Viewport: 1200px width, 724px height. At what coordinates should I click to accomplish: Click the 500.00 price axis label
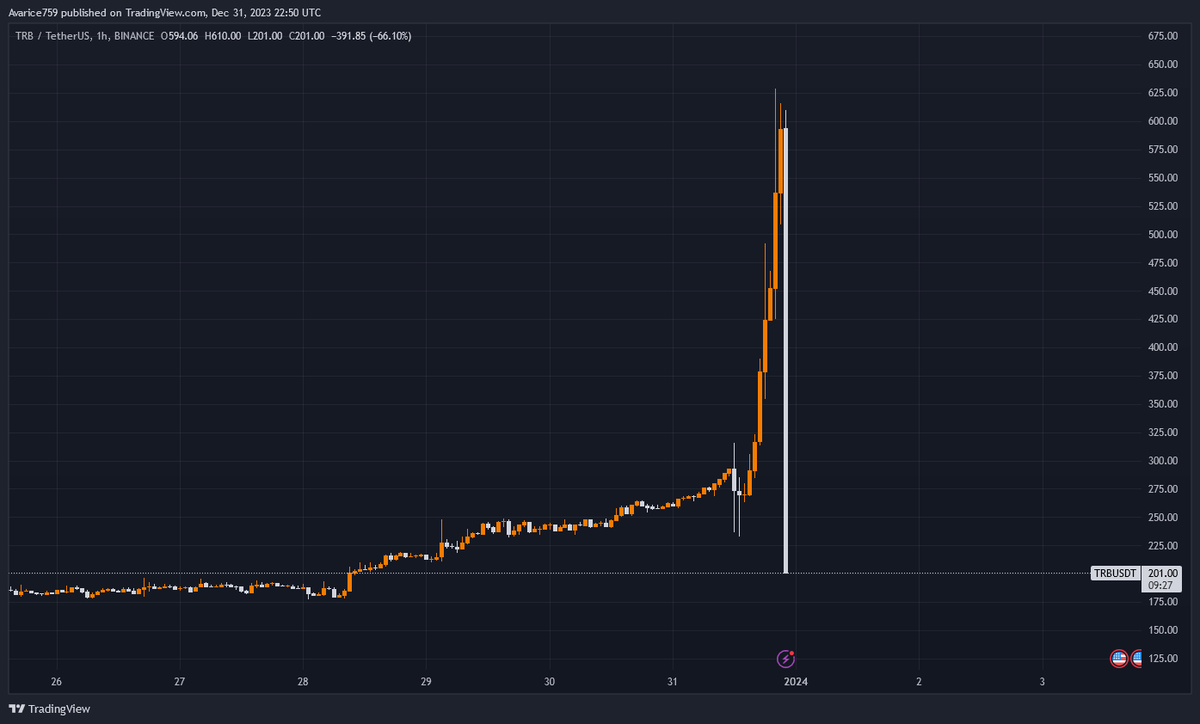[1162, 234]
